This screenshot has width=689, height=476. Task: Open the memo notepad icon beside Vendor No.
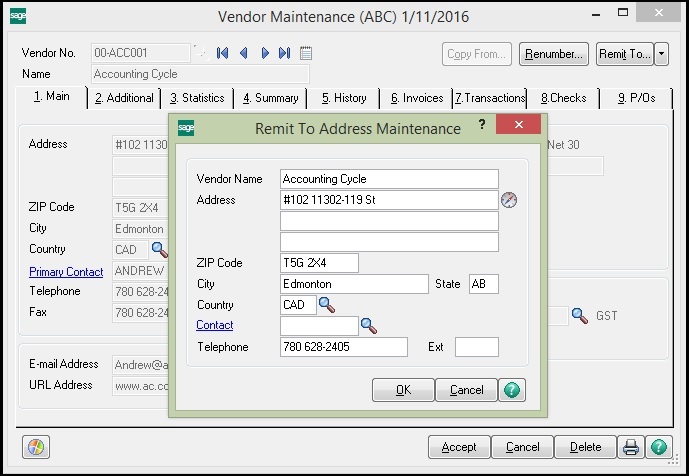(306, 53)
